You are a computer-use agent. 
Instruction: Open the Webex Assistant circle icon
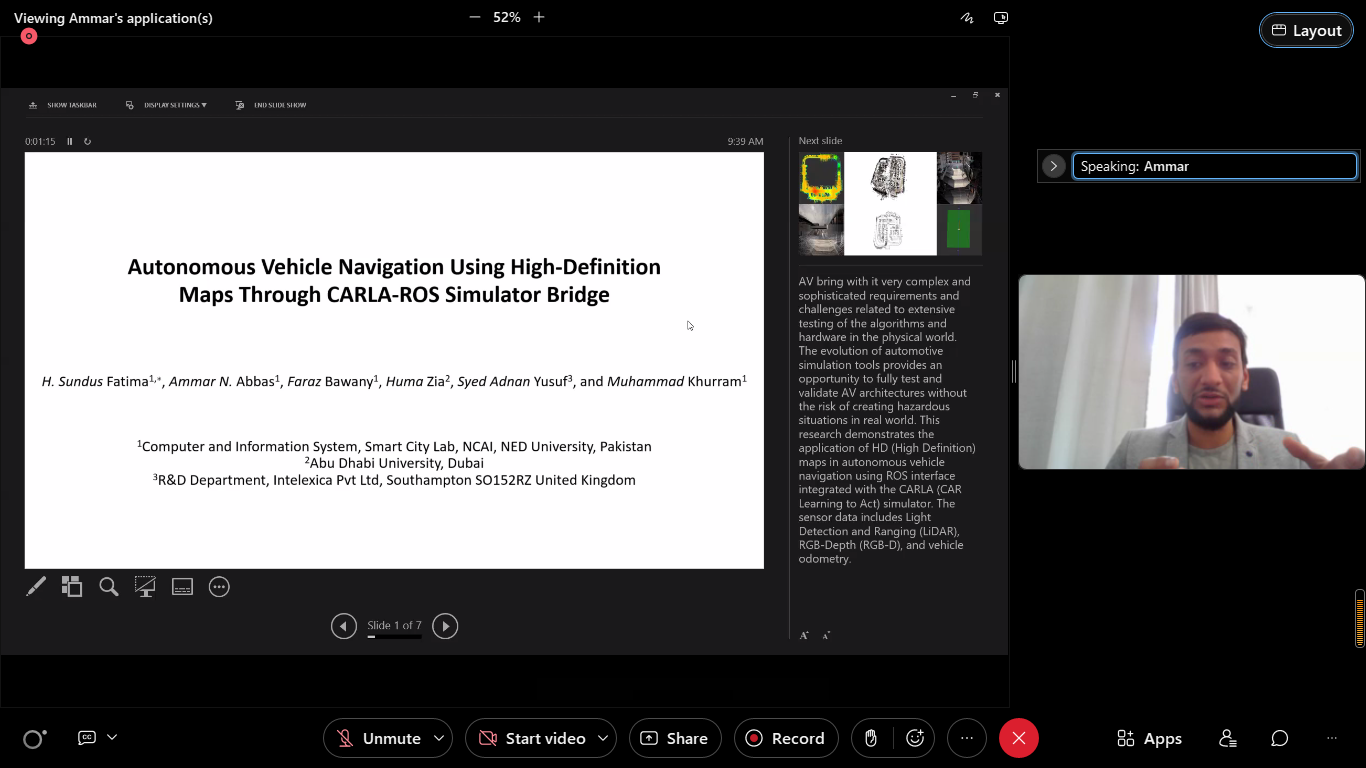(33, 739)
